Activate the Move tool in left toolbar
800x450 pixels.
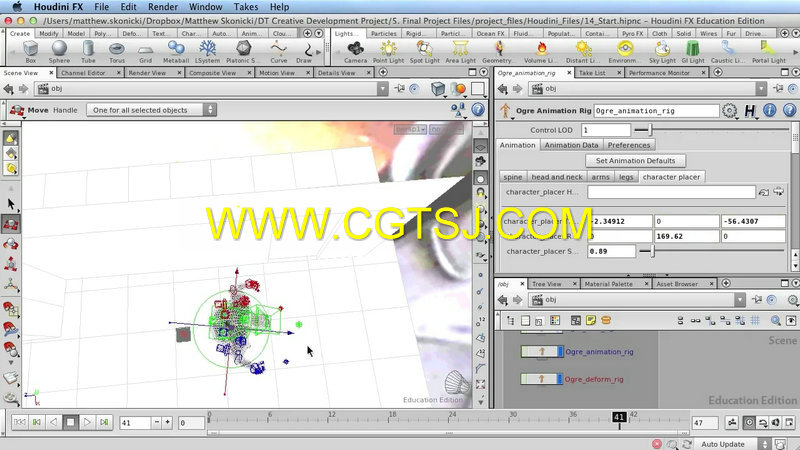(11, 224)
